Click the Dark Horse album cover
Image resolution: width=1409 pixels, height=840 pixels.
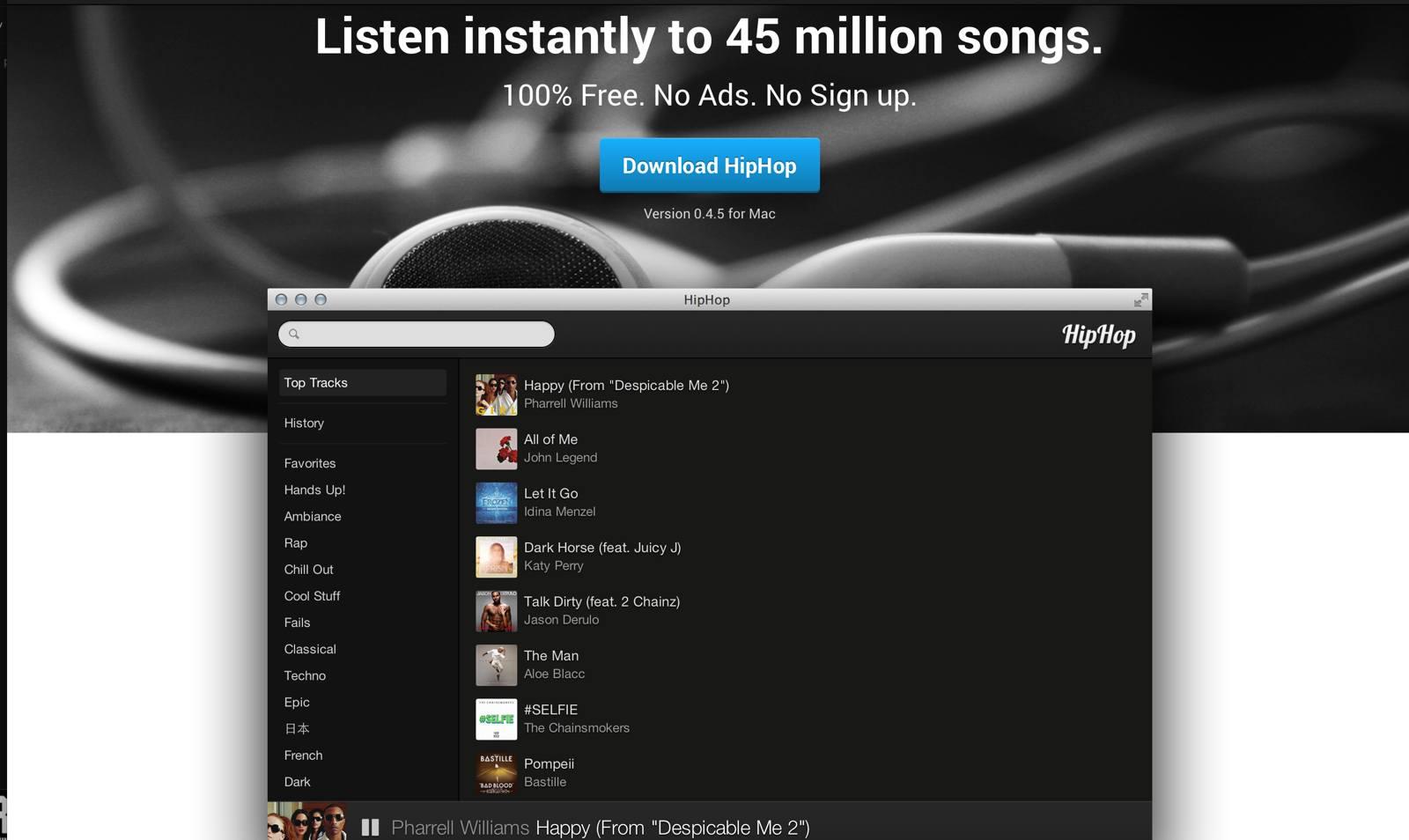click(497, 557)
